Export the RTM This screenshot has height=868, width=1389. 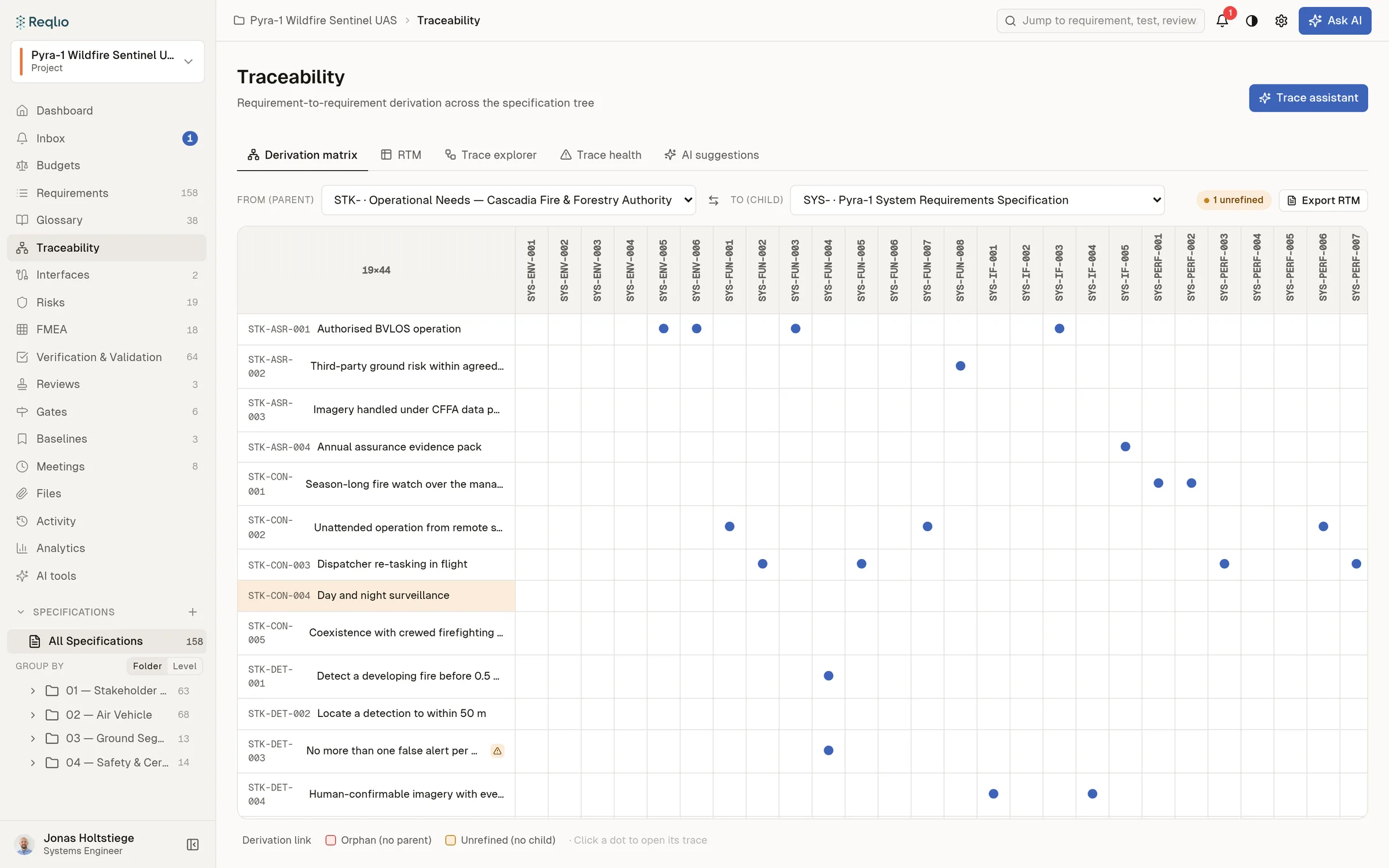click(x=1323, y=200)
